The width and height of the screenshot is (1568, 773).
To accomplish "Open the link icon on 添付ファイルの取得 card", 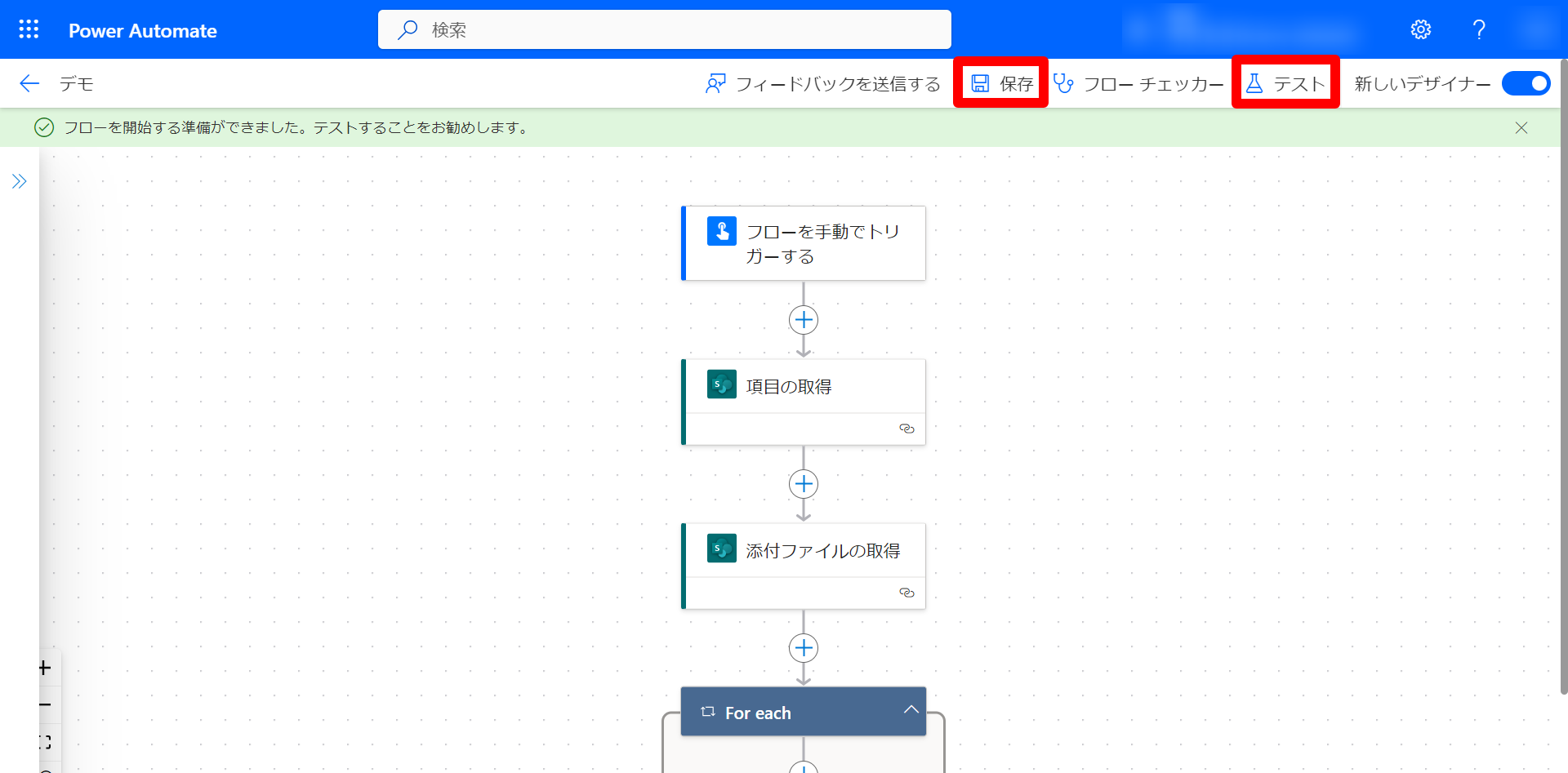I will point(906,593).
